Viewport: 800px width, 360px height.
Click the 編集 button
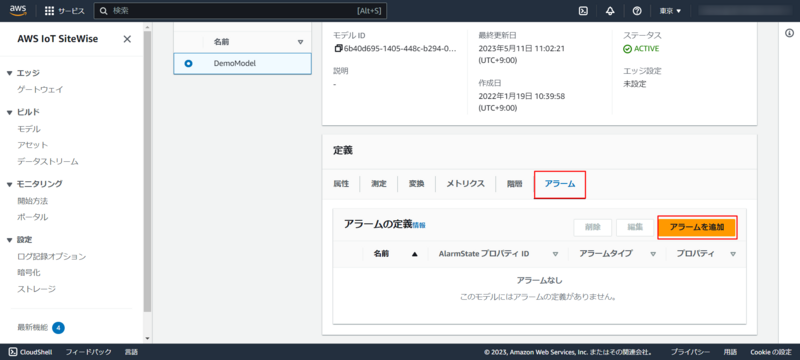click(x=635, y=227)
